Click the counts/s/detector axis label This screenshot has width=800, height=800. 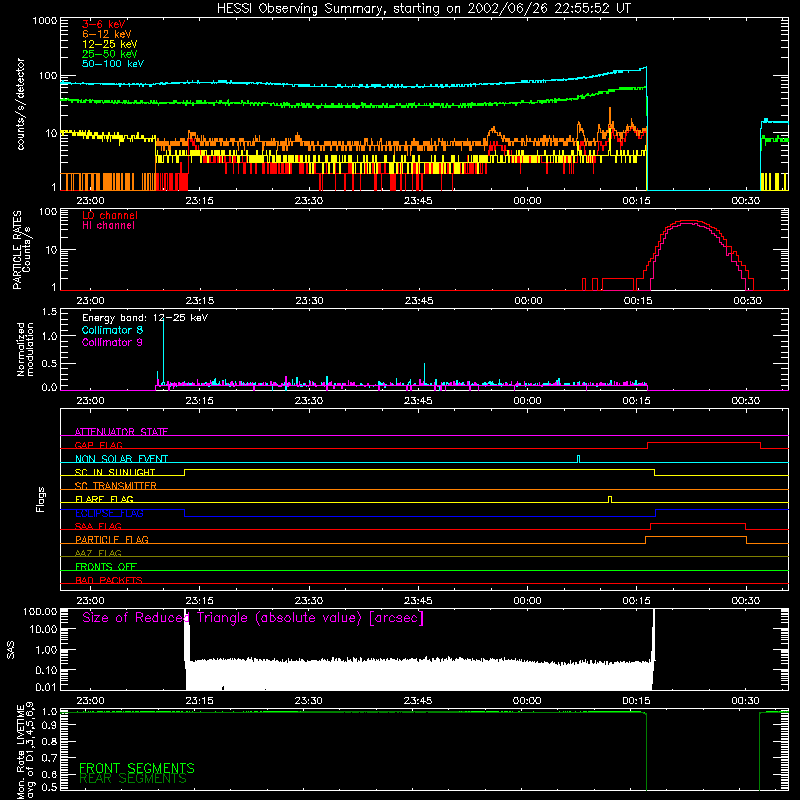coord(20,104)
